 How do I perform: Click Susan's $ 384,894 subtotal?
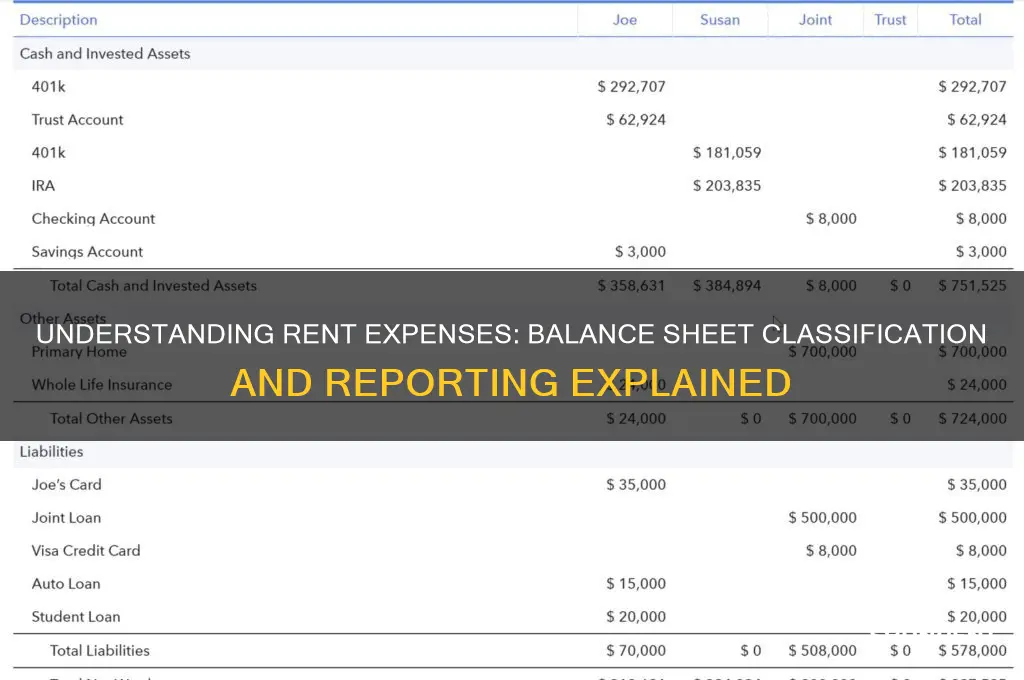[727, 285]
